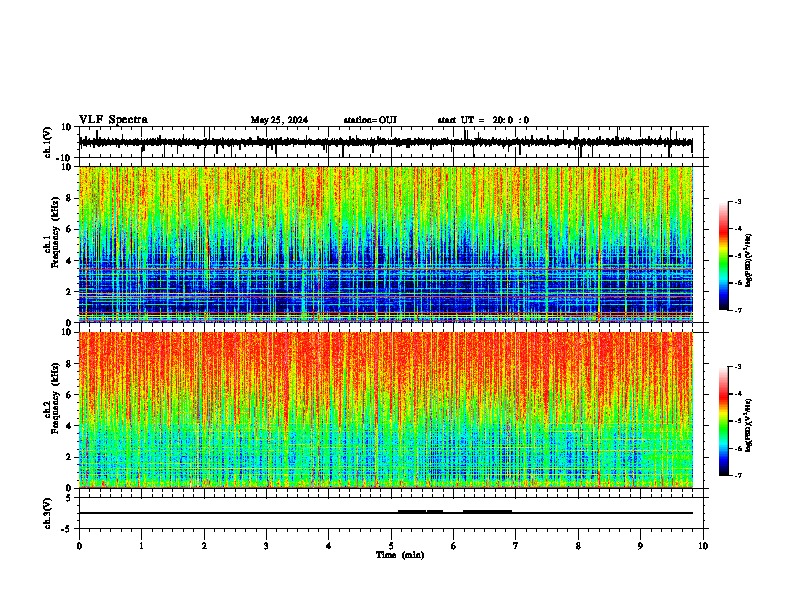This screenshot has width=792, height=612.
Task: Click the "5" tick on ch.3(V) axis
Action: [69, 497]
